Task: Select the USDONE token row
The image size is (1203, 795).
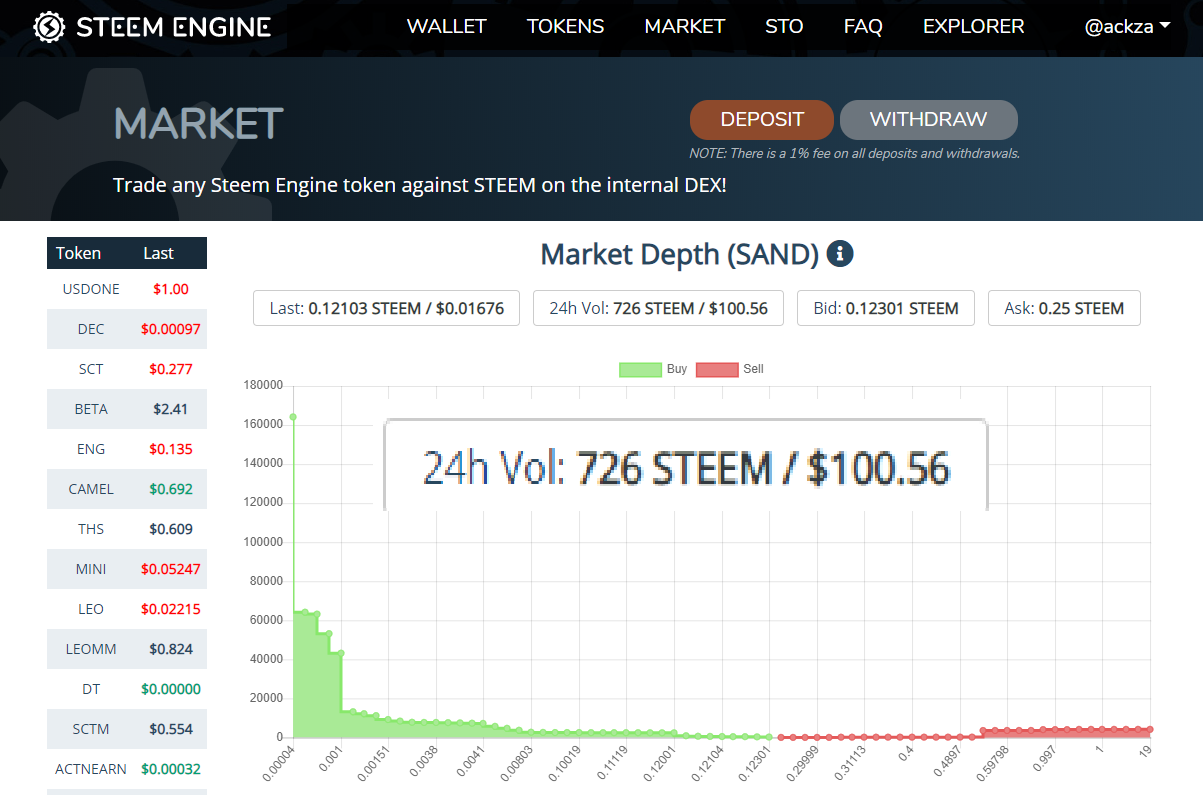Action: coord(127,289)
